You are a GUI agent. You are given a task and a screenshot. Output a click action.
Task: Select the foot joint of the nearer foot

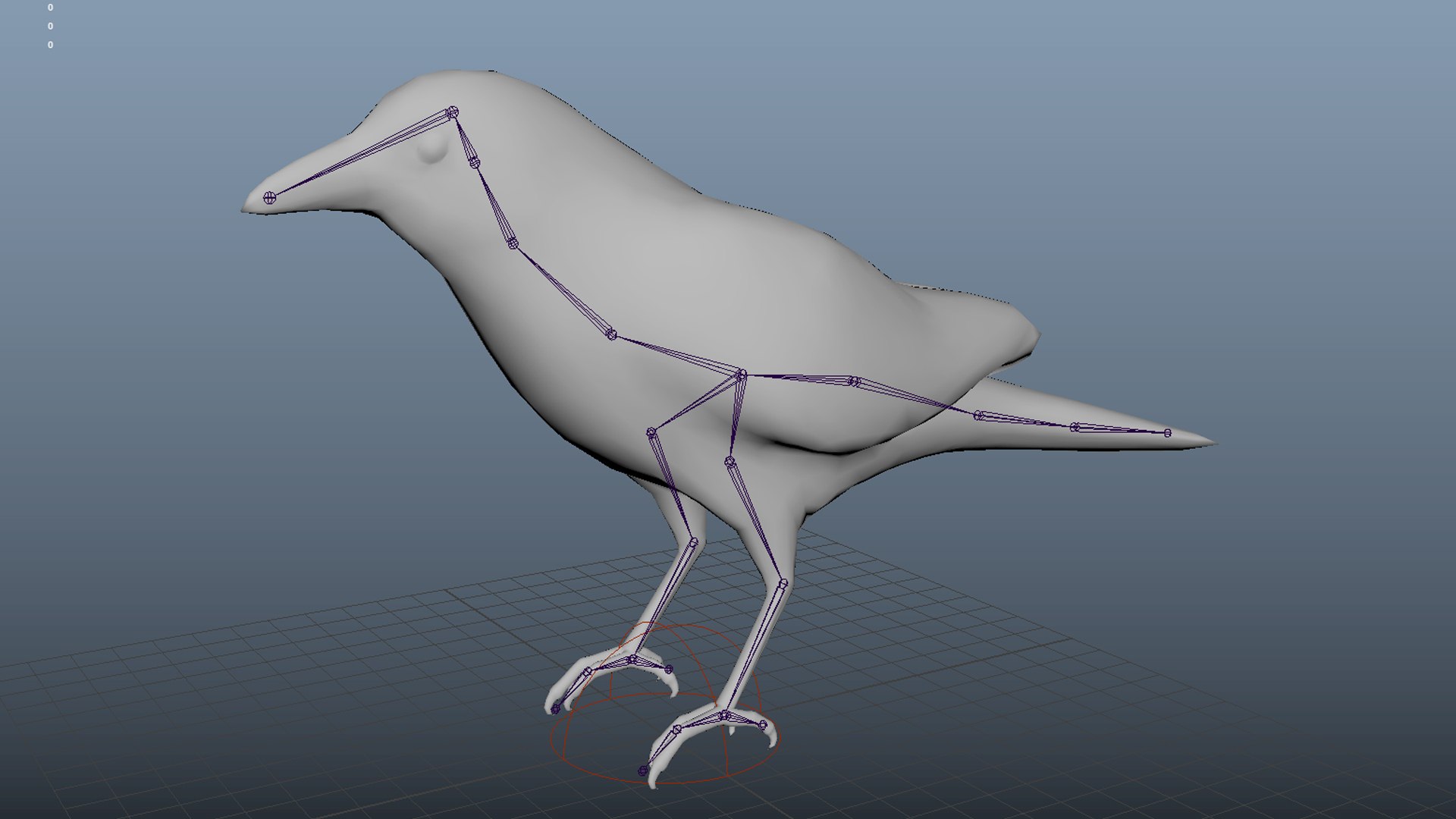(724, 715)
